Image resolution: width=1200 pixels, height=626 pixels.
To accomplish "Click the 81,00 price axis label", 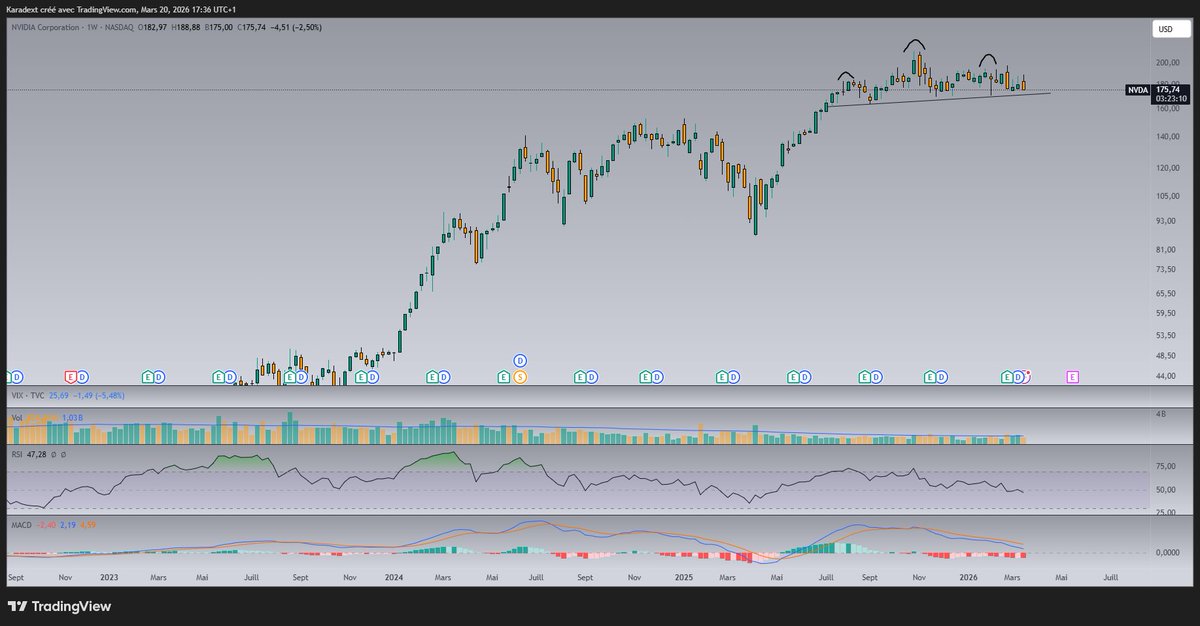I will 1164,249.
